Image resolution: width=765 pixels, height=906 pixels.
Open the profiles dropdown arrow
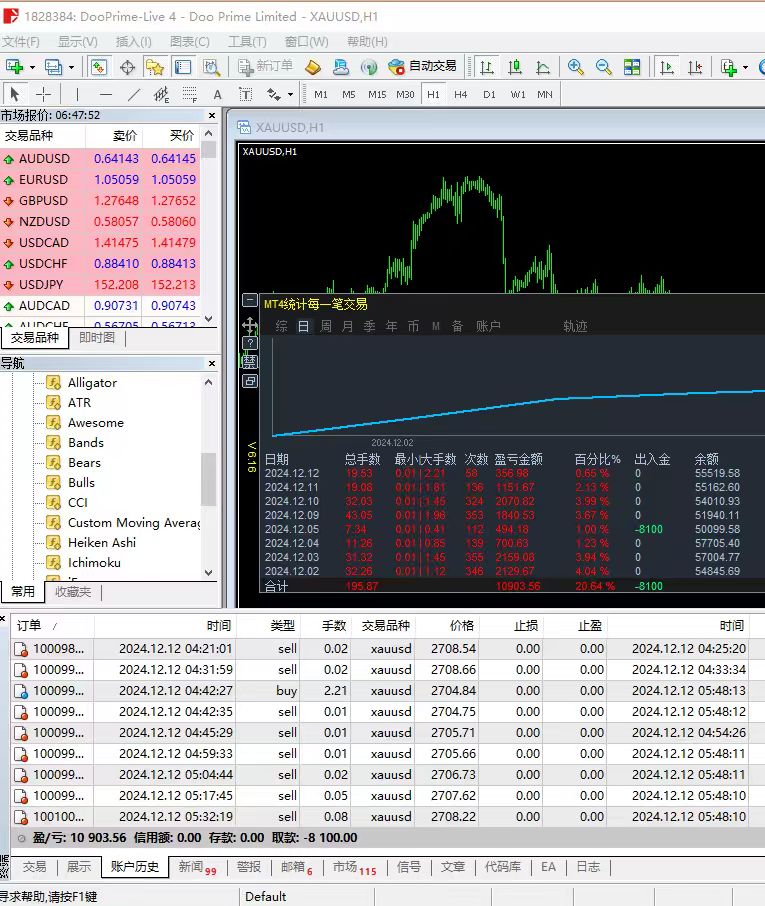click(71, 67)
